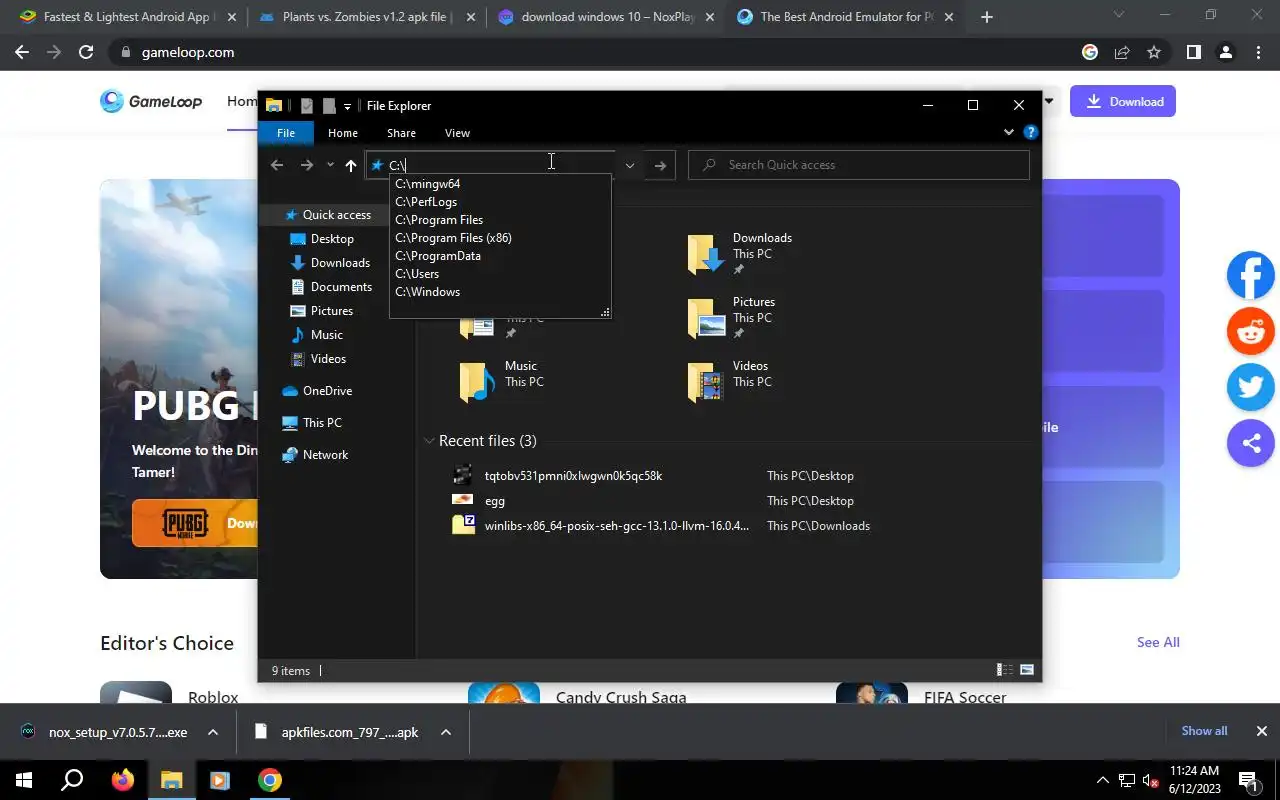
Task: Switch to details view in File Explorer
Action: pos(1004,670)
